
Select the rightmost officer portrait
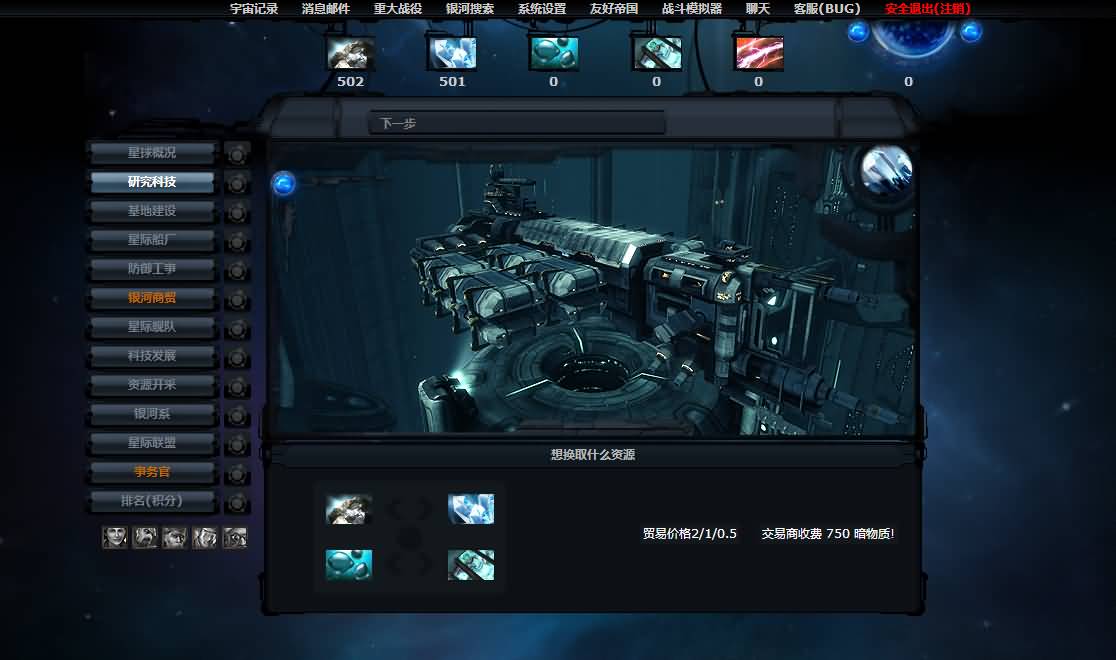point(234,537)
